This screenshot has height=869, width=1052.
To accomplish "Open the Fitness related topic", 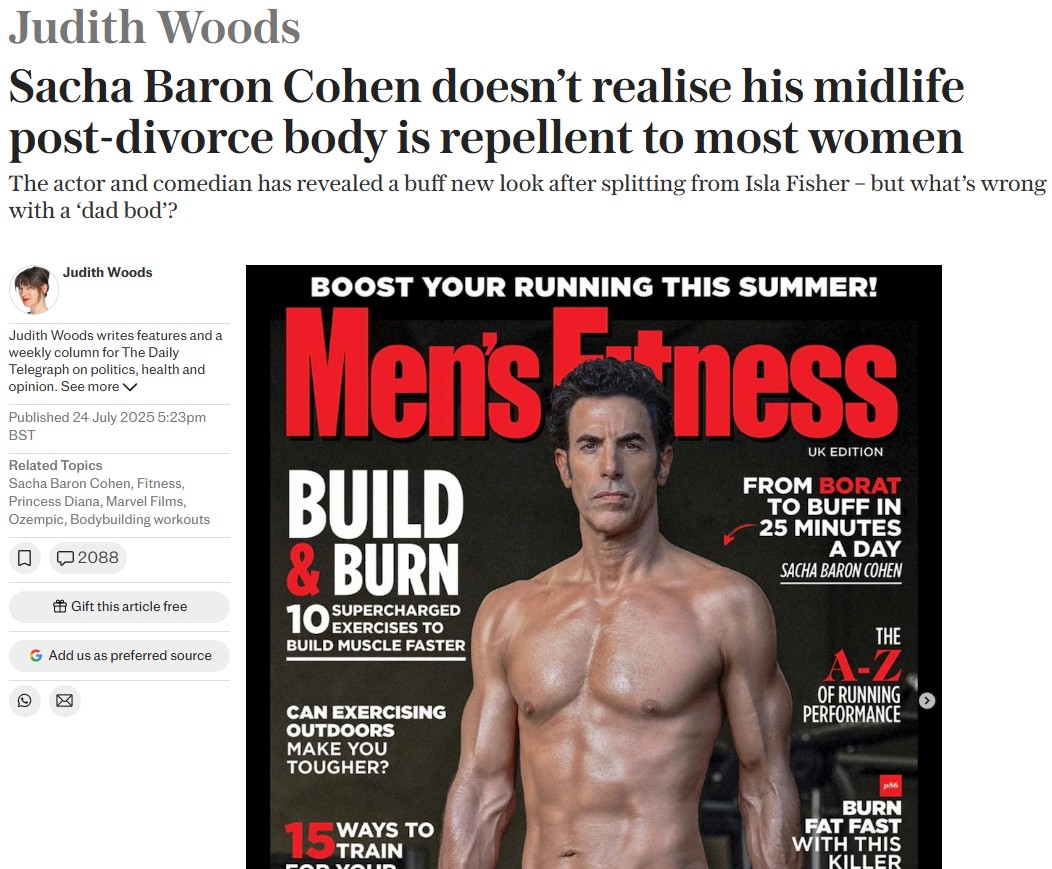I will pos(159,483).
